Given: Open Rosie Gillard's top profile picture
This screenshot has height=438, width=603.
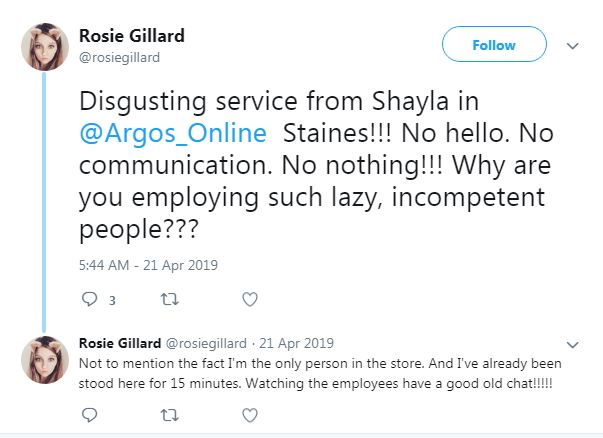Looking at the screenshot, I should (47, 46).
